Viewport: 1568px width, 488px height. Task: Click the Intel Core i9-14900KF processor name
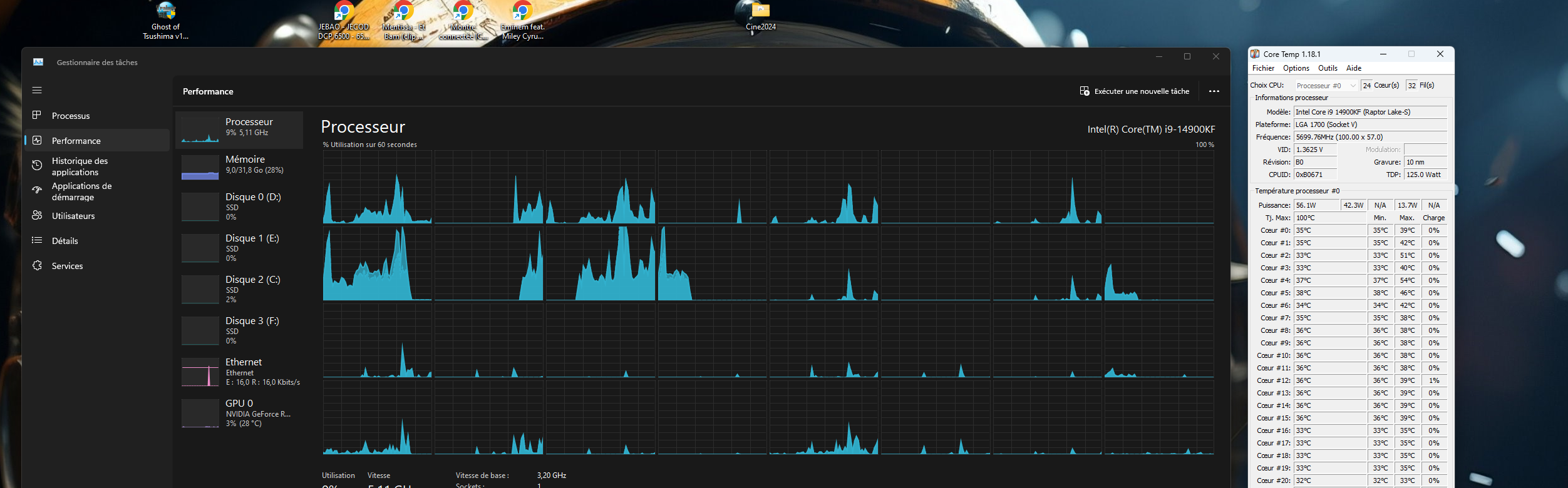1151,130
